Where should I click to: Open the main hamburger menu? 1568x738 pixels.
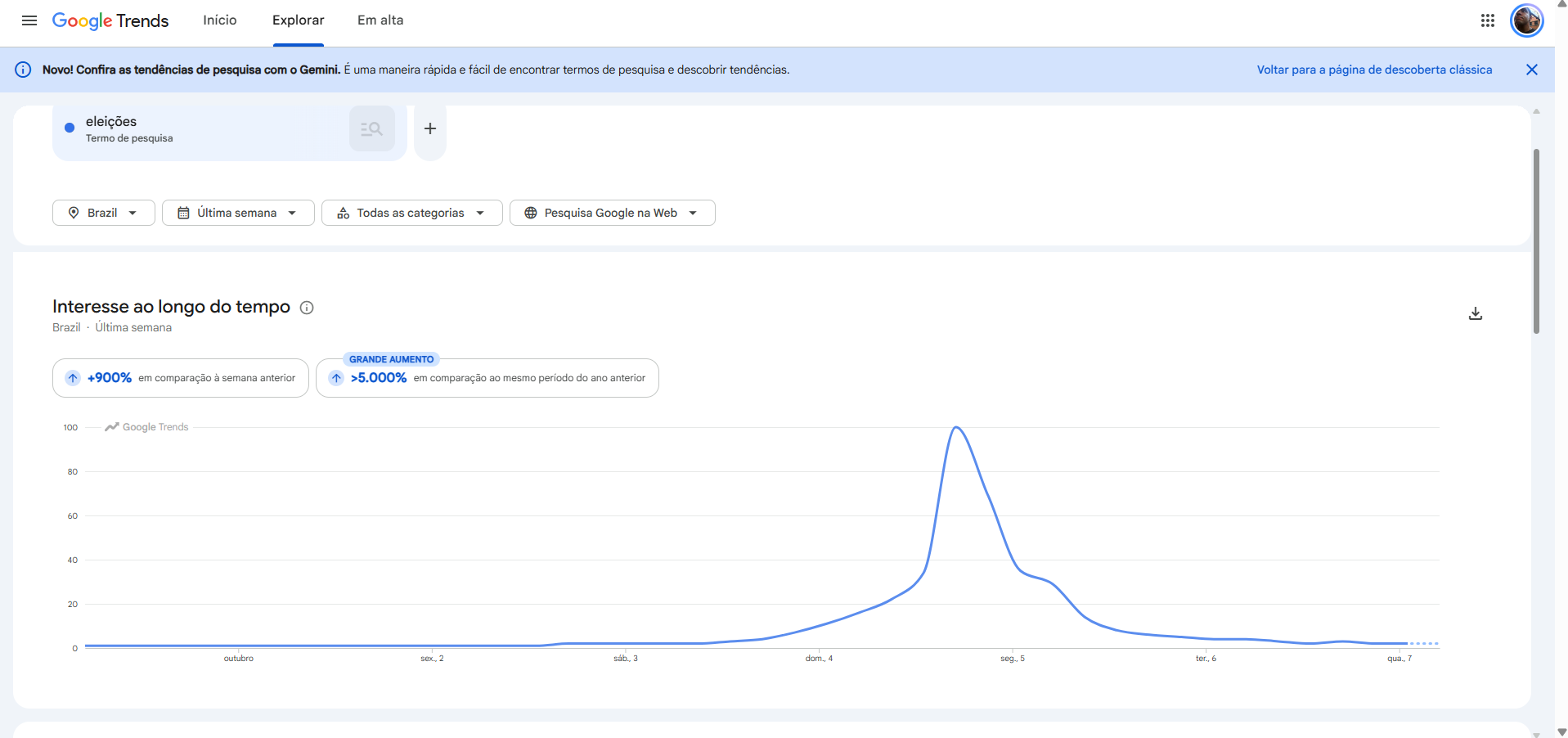coord(29,20)
